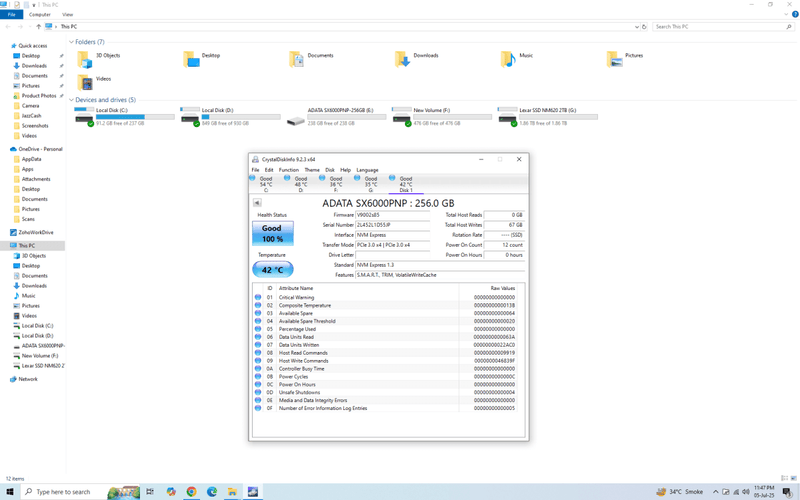800x500 pixels.
Task: Open the Theme menu in CrystalDiskInfo
Action: tap(312, 170)
